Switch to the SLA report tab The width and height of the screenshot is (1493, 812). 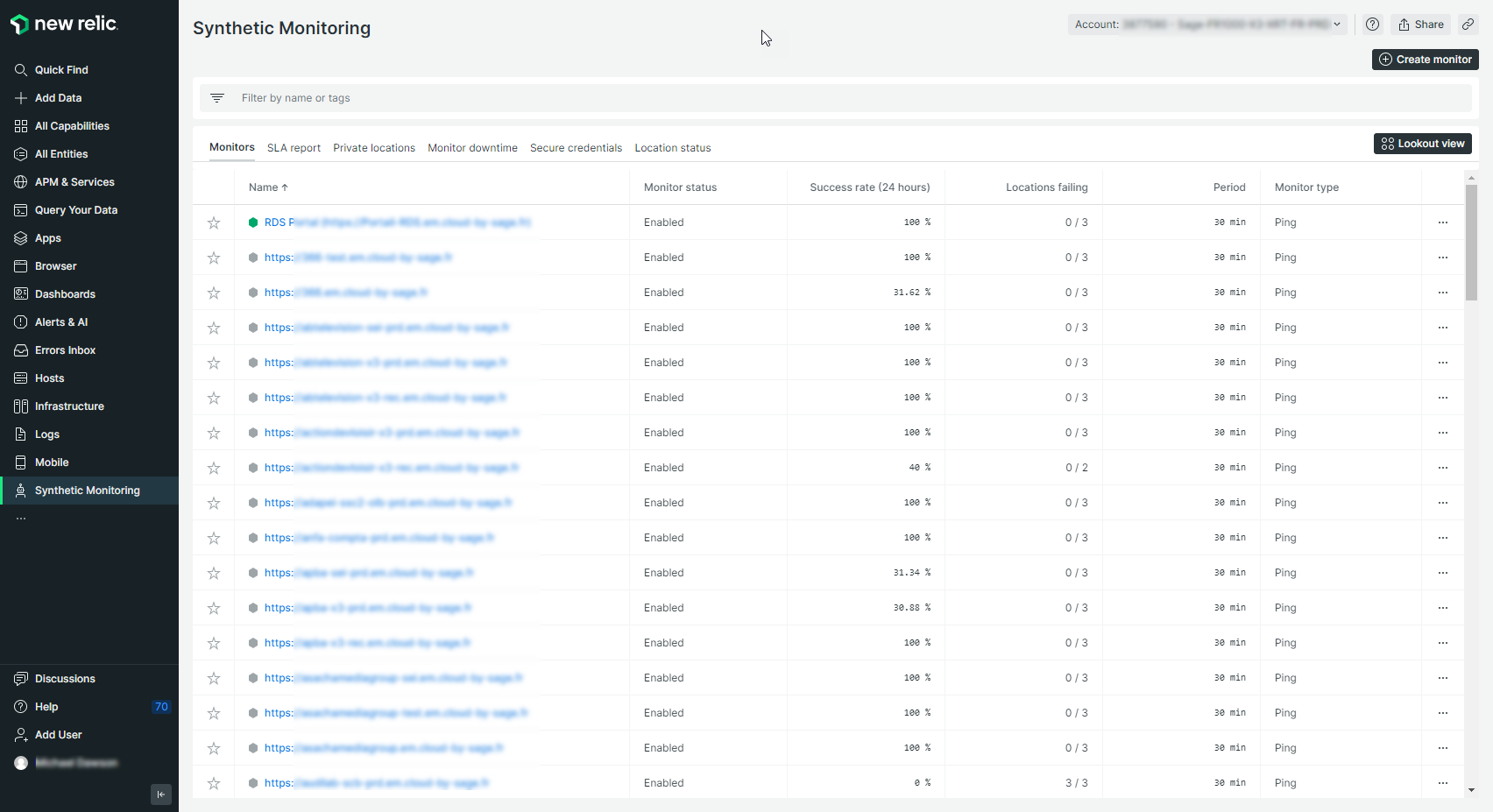[x=294, y=148]
